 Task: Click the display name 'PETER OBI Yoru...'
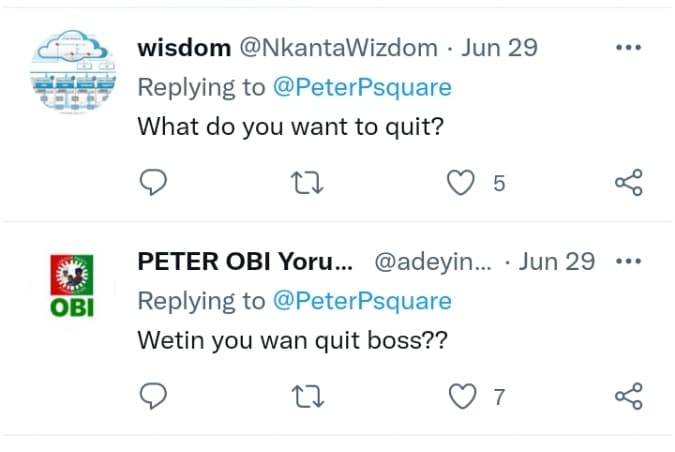(x=245, y=262)
